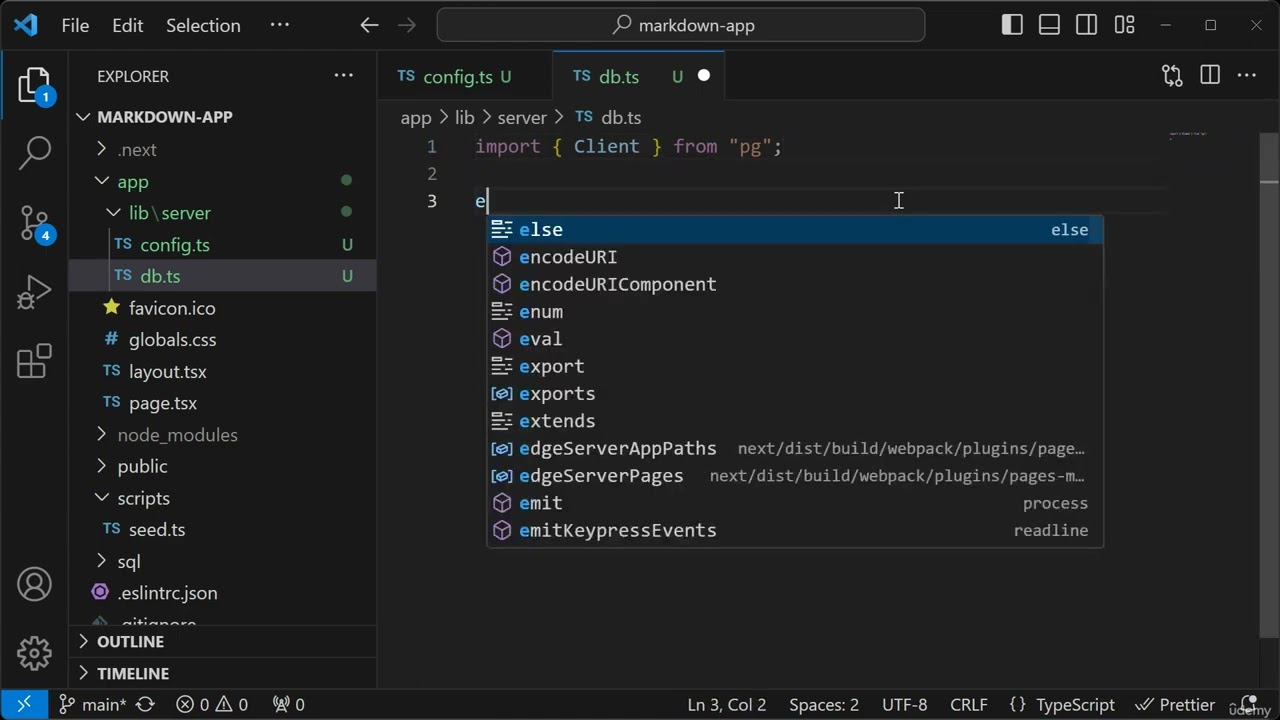Open Source Control view with 4 badge
The width and height of the screenshot is (1280, 720).
34,224
